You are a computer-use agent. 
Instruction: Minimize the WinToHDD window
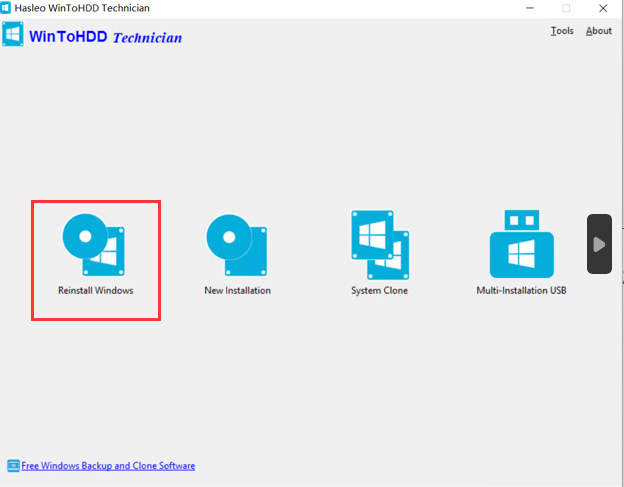530,8
